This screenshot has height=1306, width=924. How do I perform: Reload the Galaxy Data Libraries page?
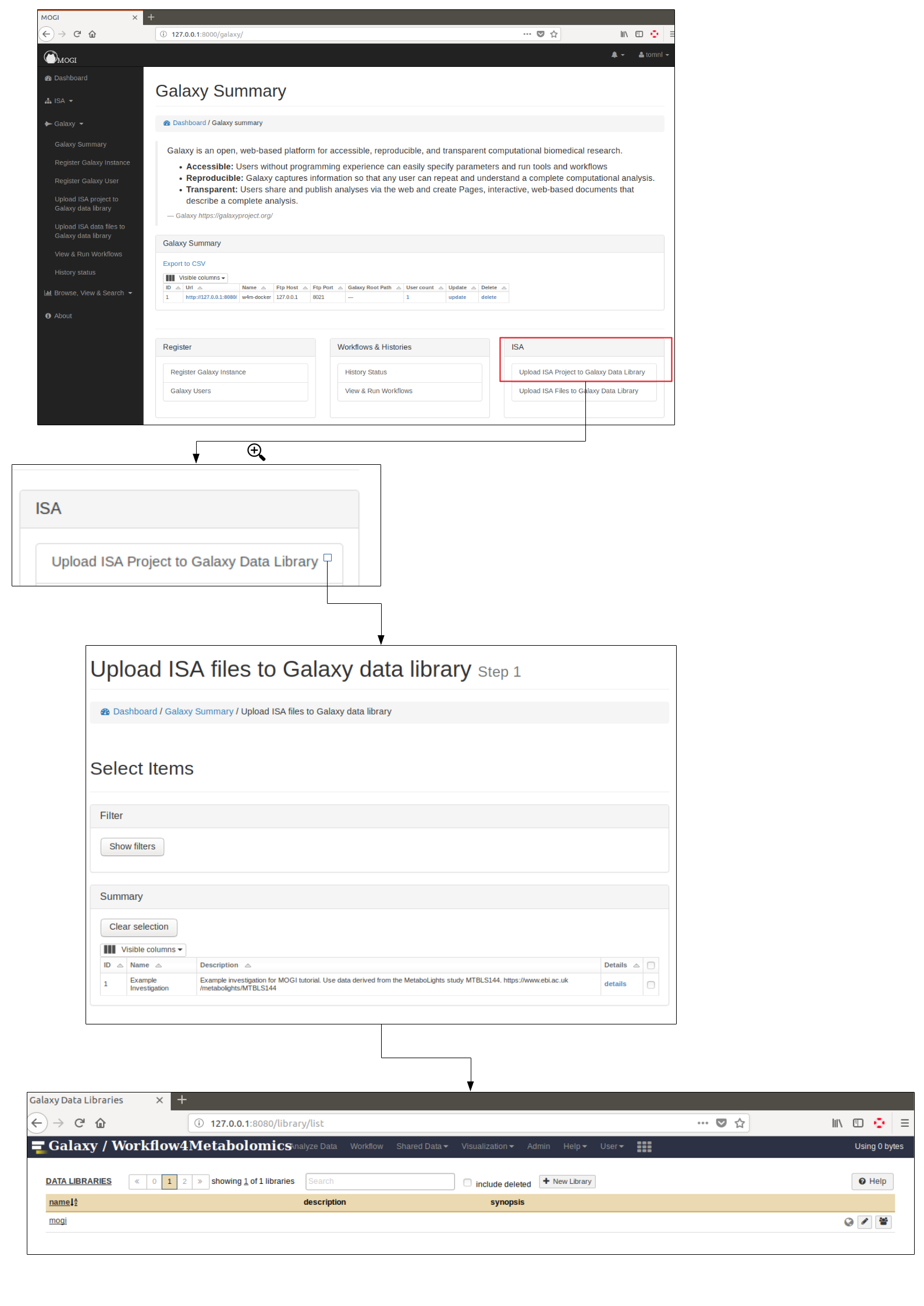[x=80, y=1123]
